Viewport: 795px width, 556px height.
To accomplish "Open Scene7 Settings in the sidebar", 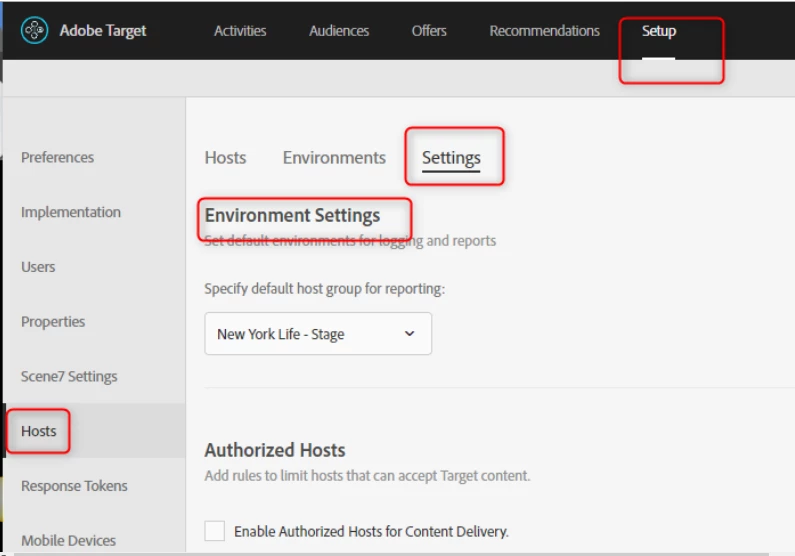I will click(x=69, y=377).
